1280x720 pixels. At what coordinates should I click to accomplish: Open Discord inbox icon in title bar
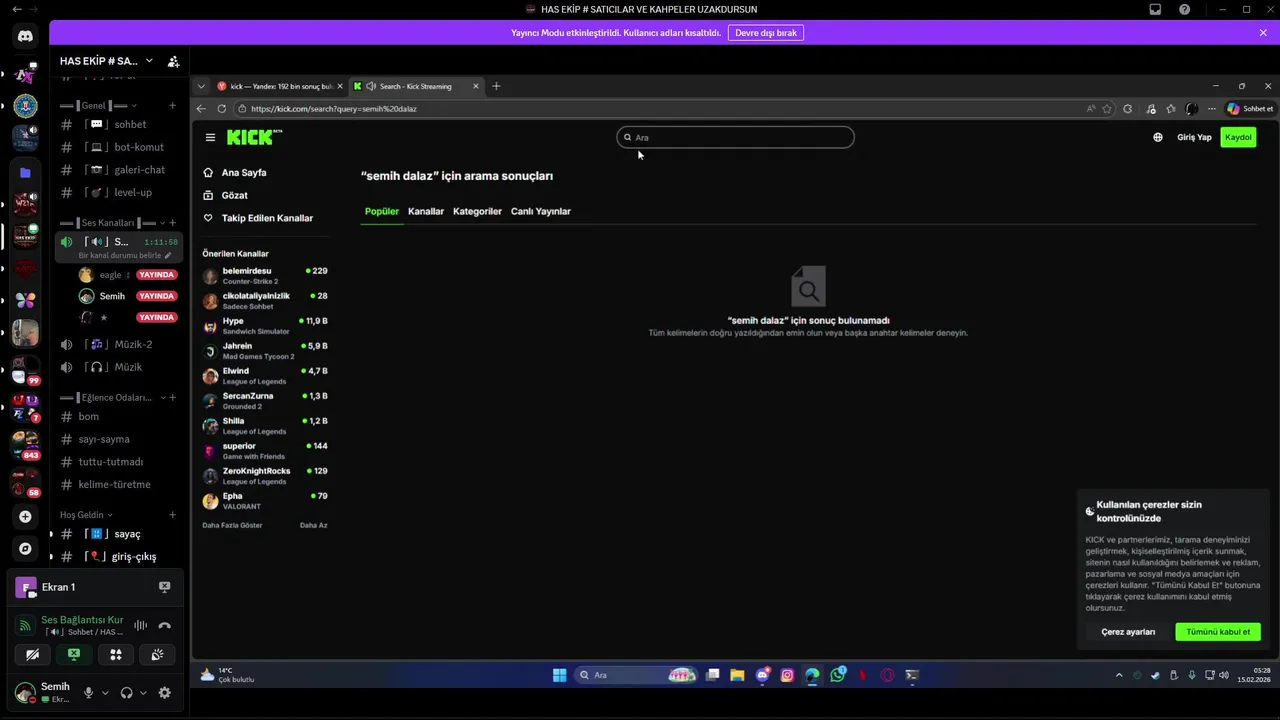(1155, 9)
